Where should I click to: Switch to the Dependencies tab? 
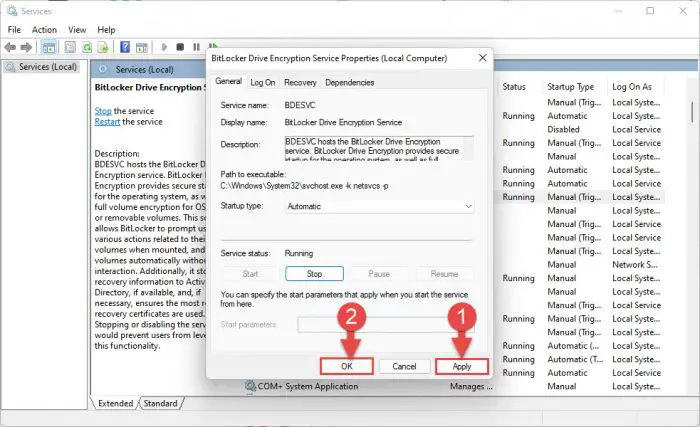[350, 83]
